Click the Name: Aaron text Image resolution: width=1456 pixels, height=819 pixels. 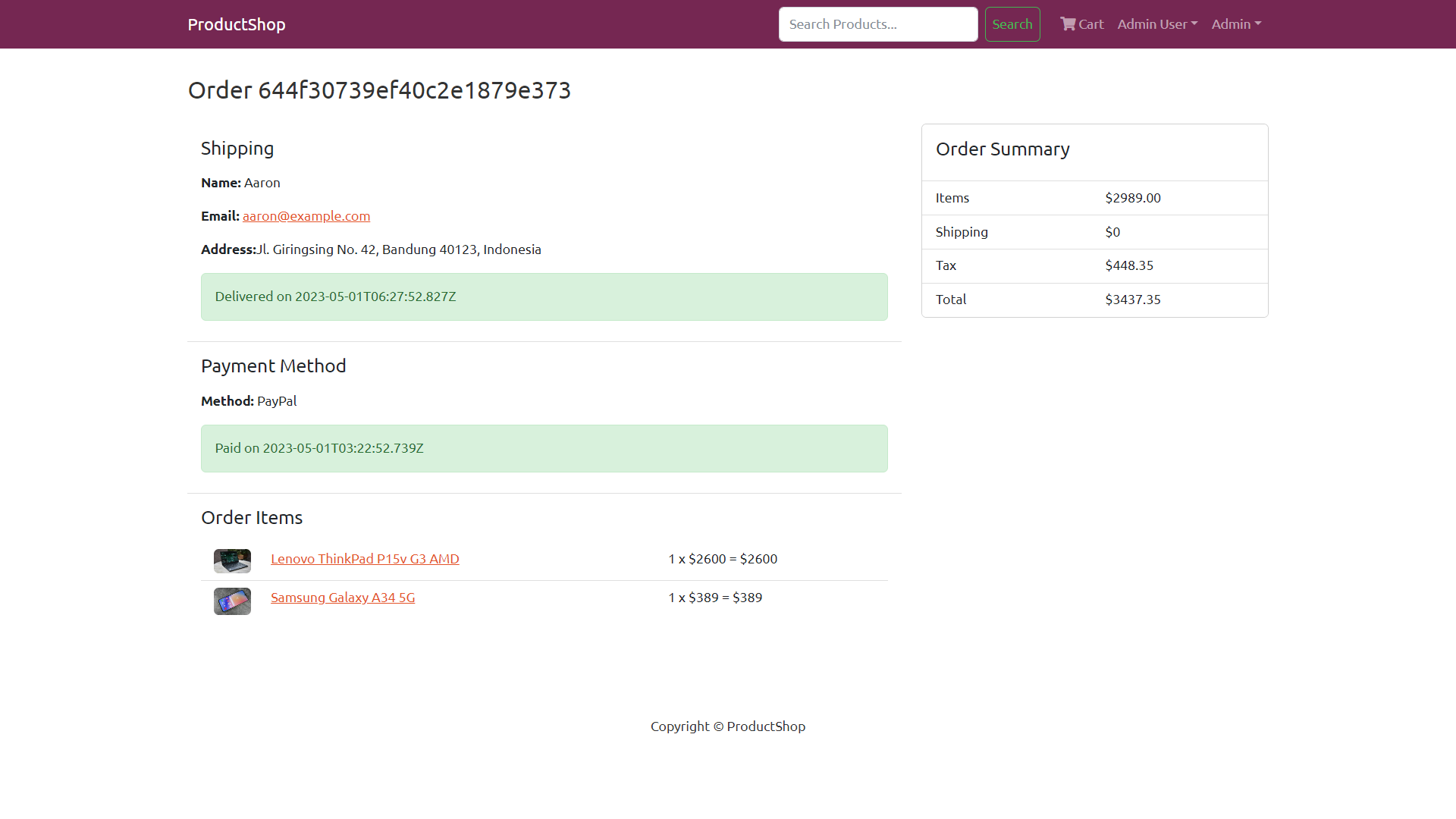click(x=240, y=183)
